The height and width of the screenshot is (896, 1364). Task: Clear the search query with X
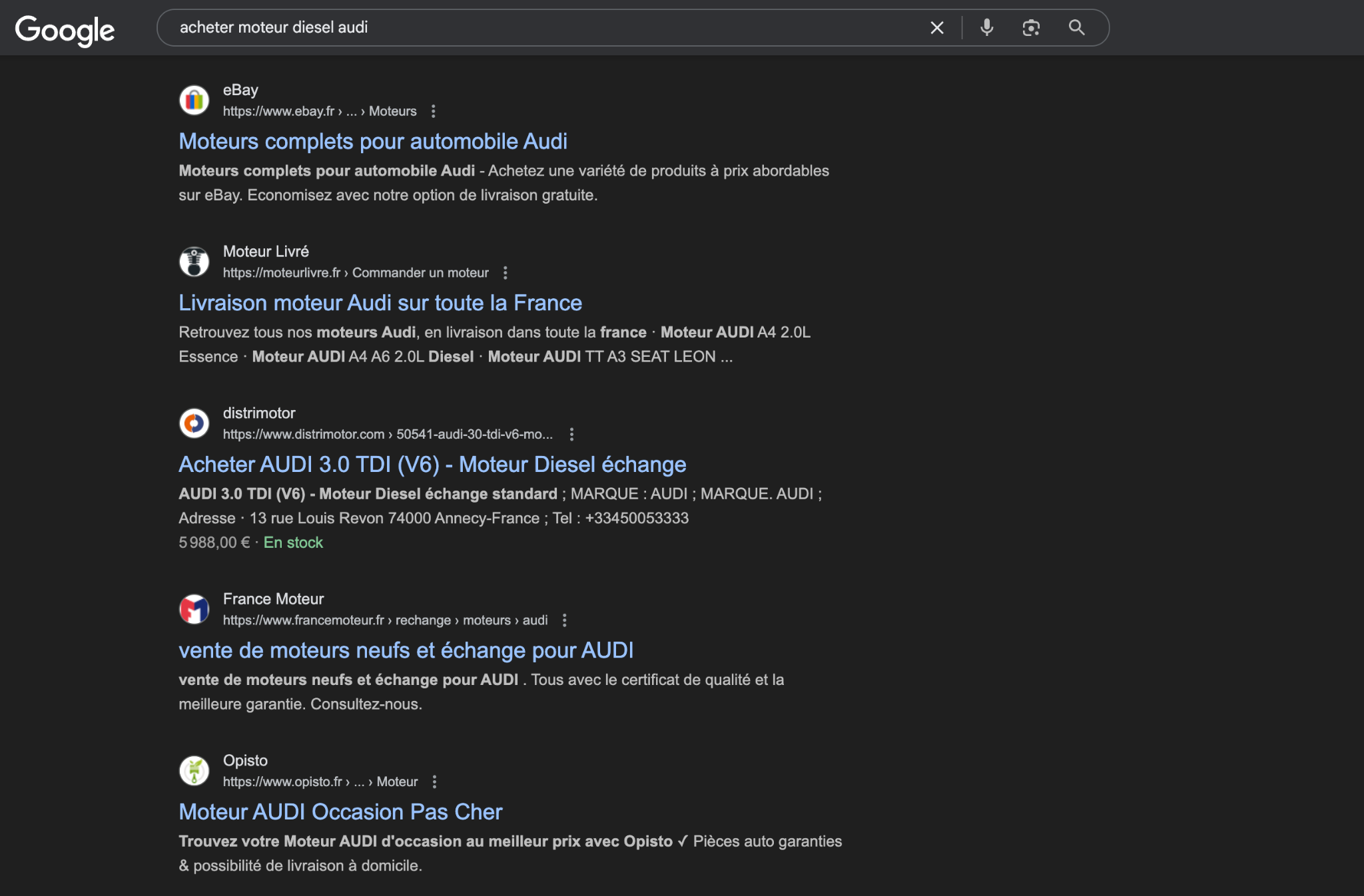[937, 27]
